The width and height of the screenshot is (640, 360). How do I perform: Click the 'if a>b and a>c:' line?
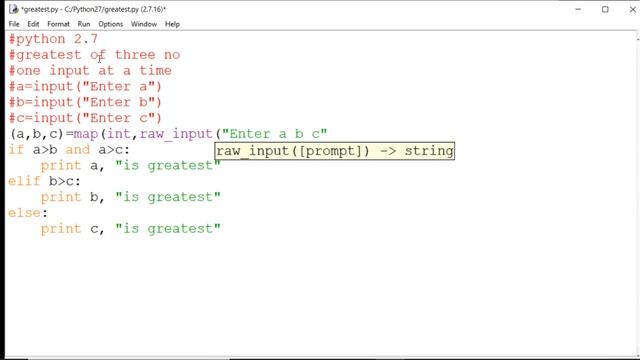(69, 150)
